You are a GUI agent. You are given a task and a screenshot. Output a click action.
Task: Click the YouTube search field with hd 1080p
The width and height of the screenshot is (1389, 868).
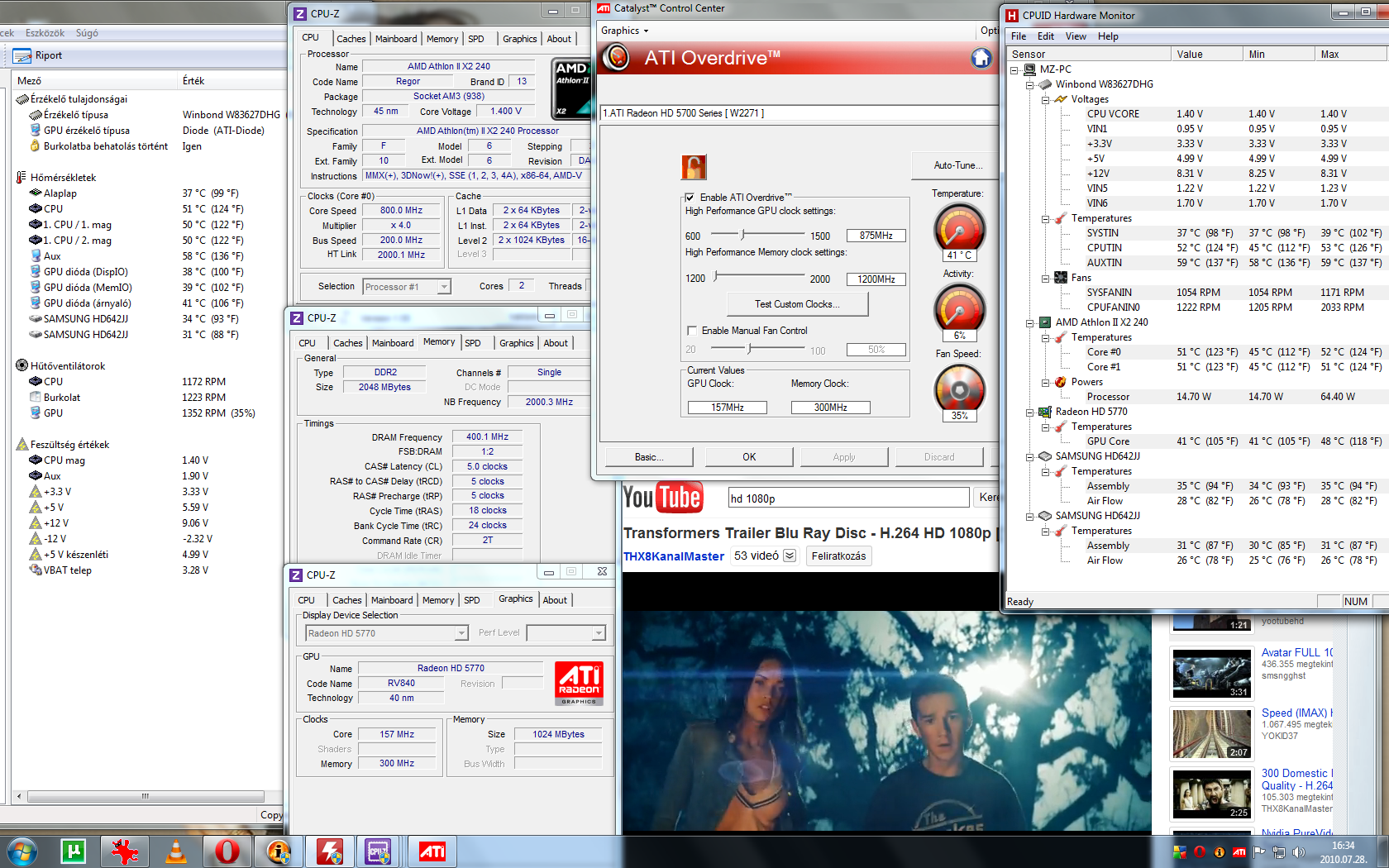tap(848, 498)
